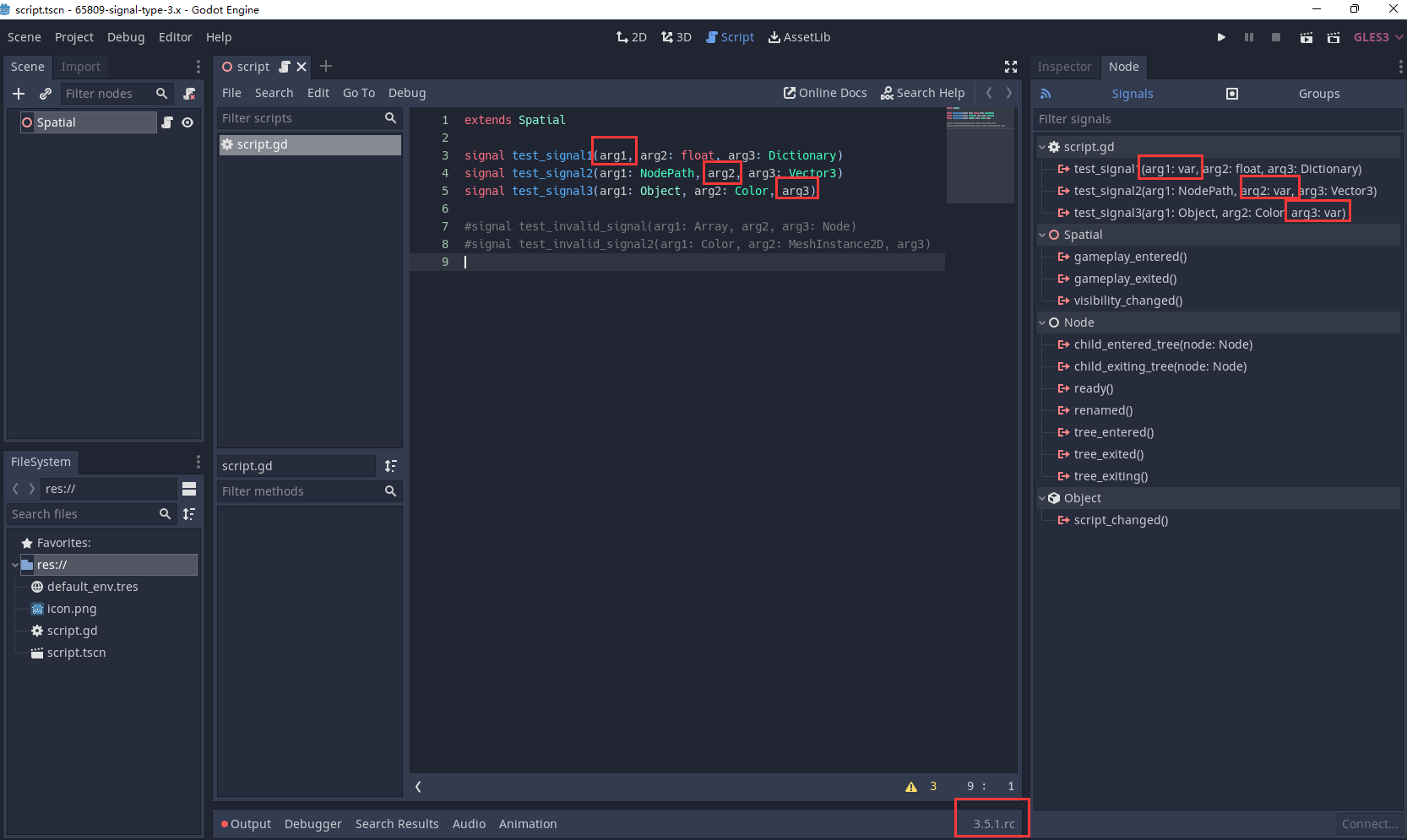Screen dimensions: 1407x840
Task: Switch to 3D workspace
Action: click(676, 37)
